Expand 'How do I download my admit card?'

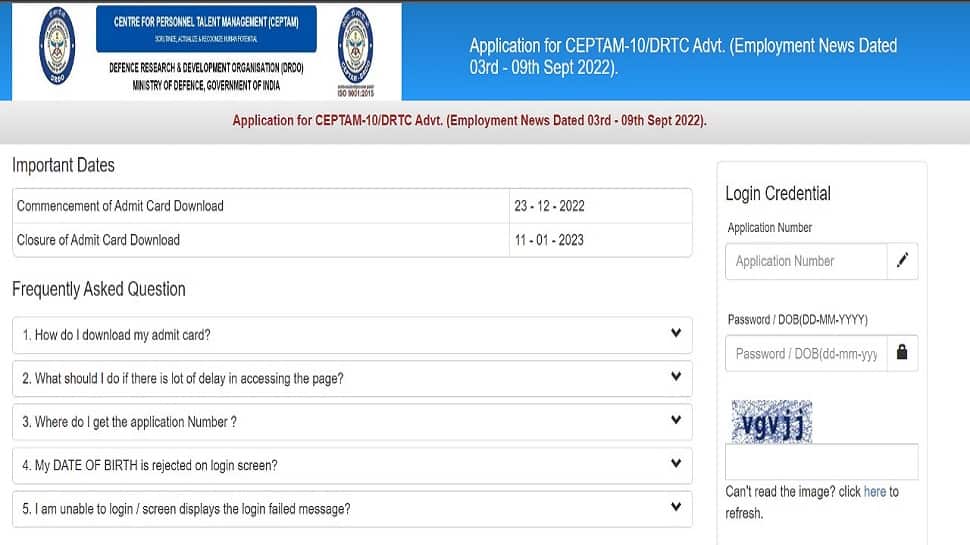click(x=352, y=335)
